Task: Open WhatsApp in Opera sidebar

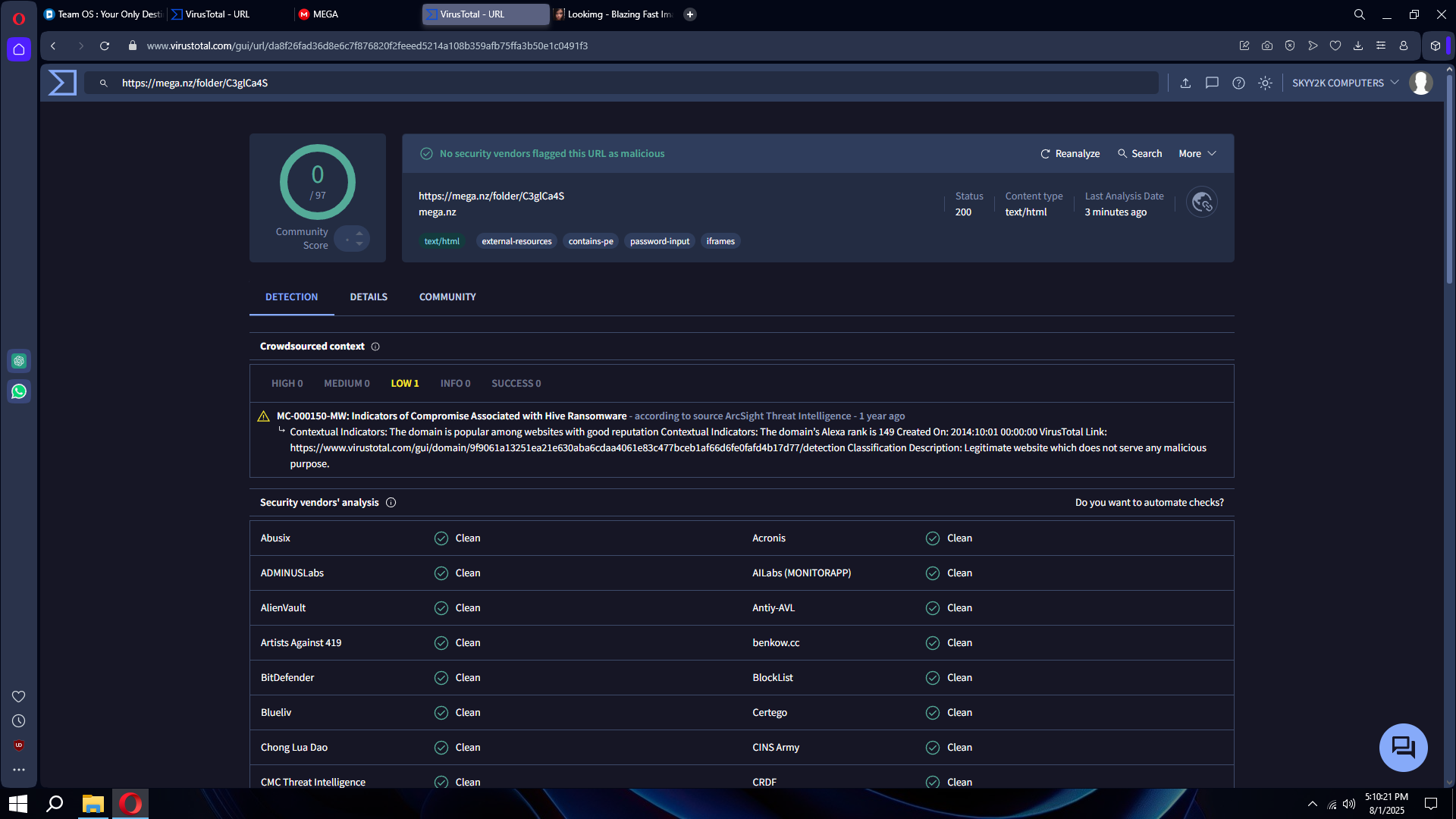Action: (x=19, y=391)
